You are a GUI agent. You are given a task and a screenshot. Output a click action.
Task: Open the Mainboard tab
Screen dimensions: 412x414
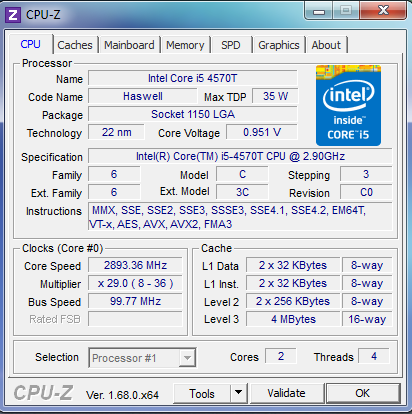coord(129,45)
